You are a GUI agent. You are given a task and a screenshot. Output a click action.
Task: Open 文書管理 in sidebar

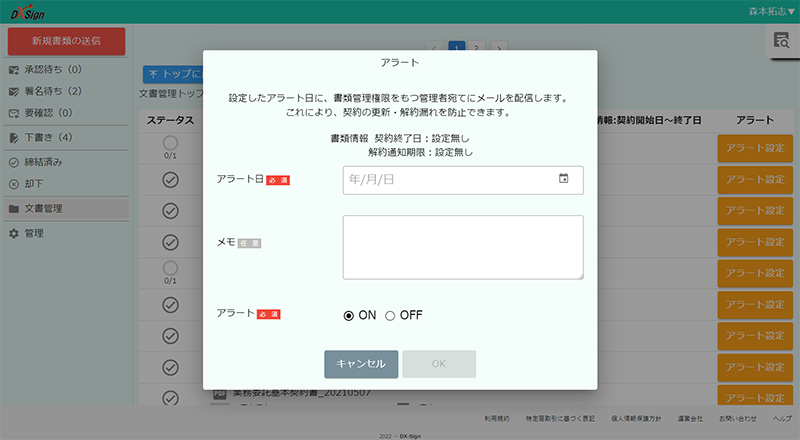tap(66, 208)
